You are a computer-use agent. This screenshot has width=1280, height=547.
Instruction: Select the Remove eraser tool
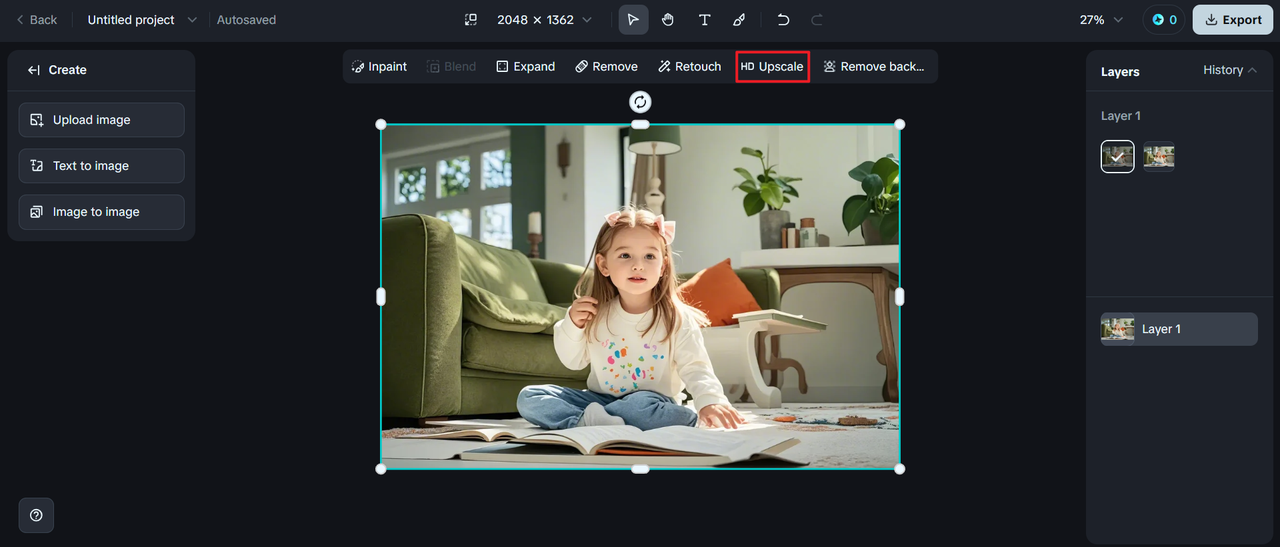point(606,67)
